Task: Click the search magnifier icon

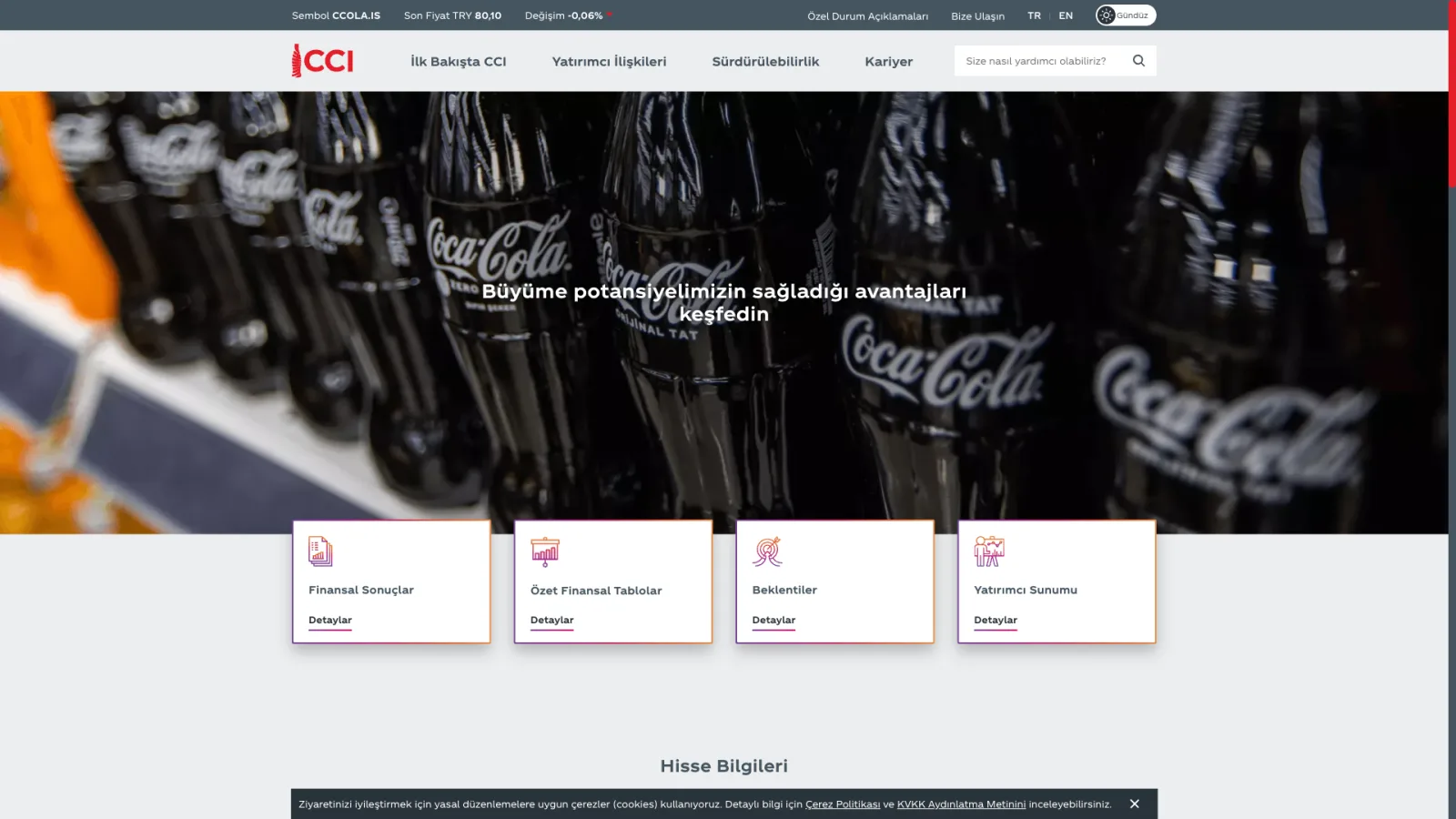Action: pyautogui.click(x=1138, y=61)
